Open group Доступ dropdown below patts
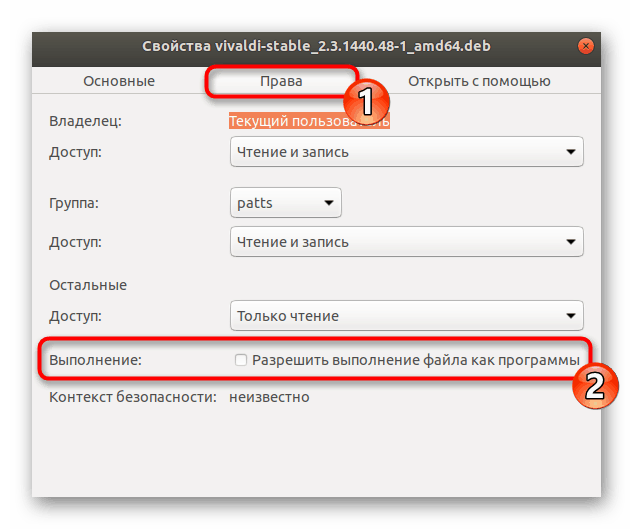 pos(407,242)
